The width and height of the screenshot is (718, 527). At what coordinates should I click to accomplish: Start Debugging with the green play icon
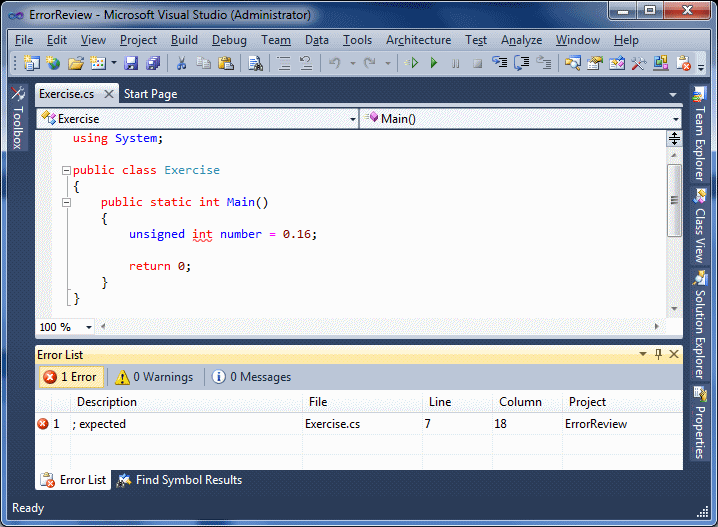point(434,63)
